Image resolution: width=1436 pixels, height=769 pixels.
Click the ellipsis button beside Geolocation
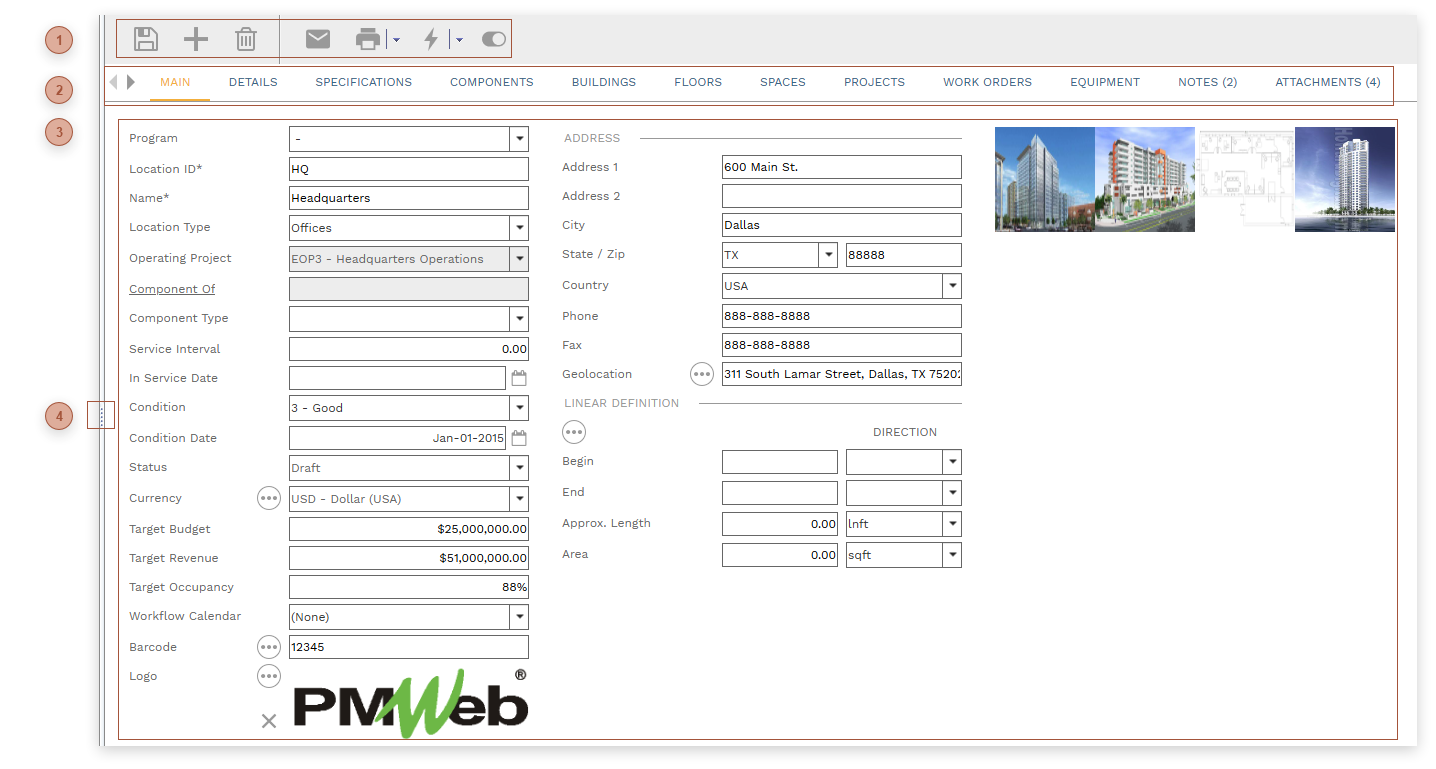pos(703,374)
